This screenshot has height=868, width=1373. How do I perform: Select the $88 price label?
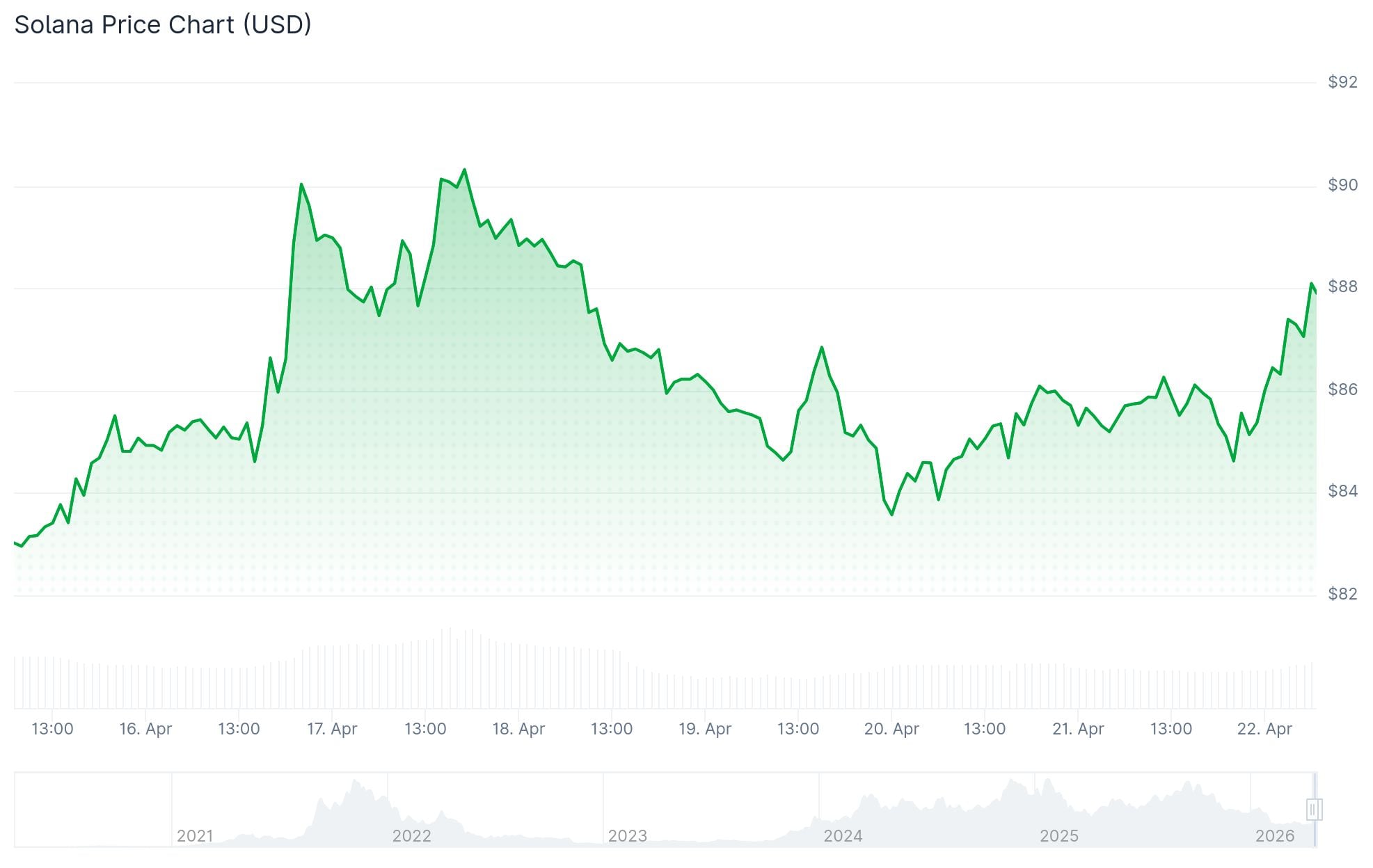pyautogui.click(x=1342, y=287)
